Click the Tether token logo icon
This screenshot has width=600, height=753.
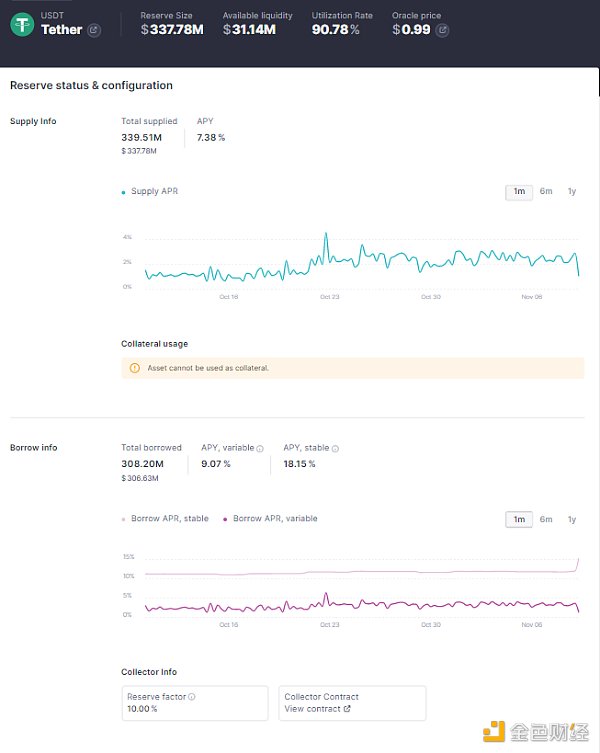click(22, 24)
